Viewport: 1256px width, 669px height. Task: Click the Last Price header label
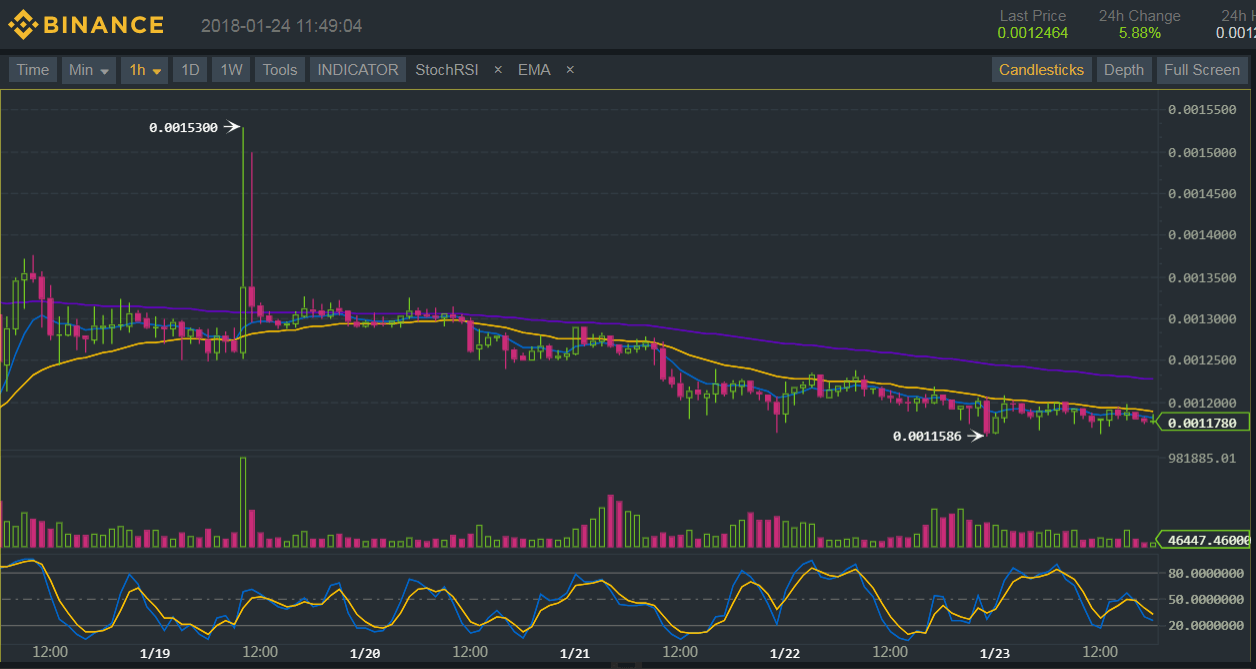(x=1033, y=16)
